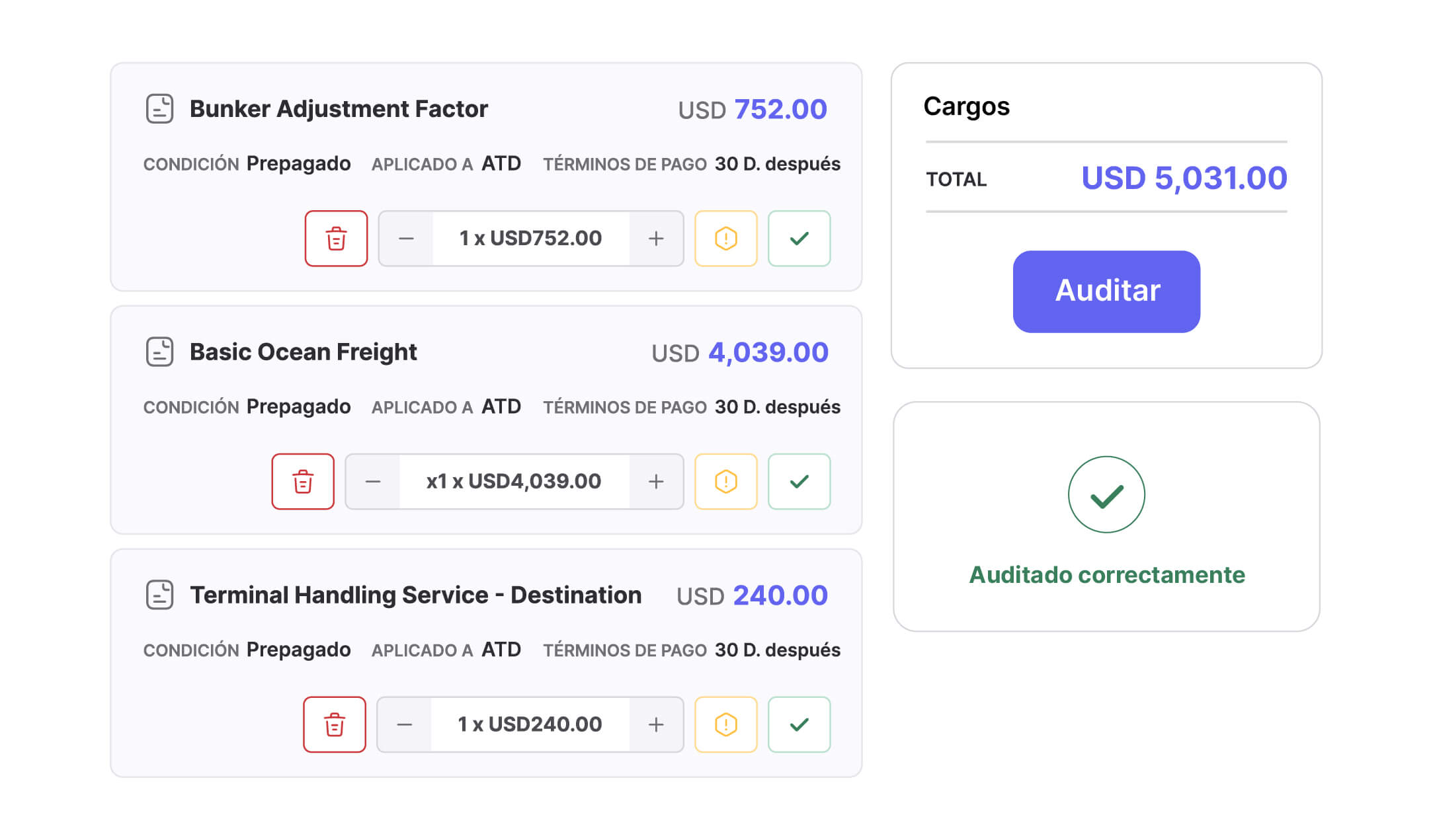The height and width of the screenshot is (840, 1433).
Task: Click the 1 x USD752.00 quantity field
Action: 530,239
